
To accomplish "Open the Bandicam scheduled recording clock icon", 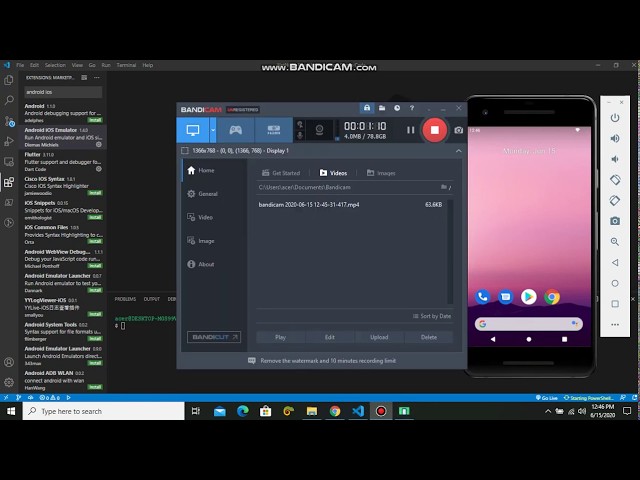I will tap(397, 108).
